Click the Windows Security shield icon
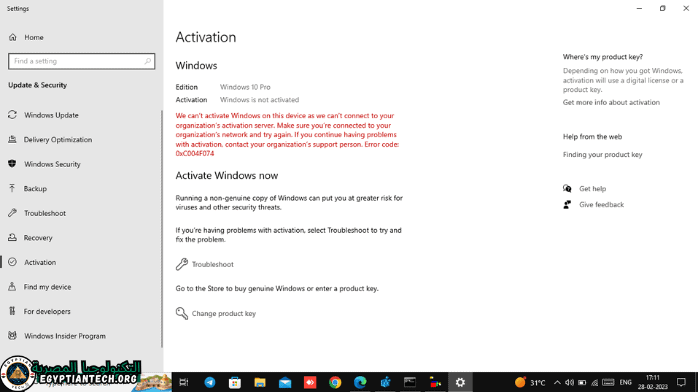Viewport: 698px width, 392px height. point(12,164)
